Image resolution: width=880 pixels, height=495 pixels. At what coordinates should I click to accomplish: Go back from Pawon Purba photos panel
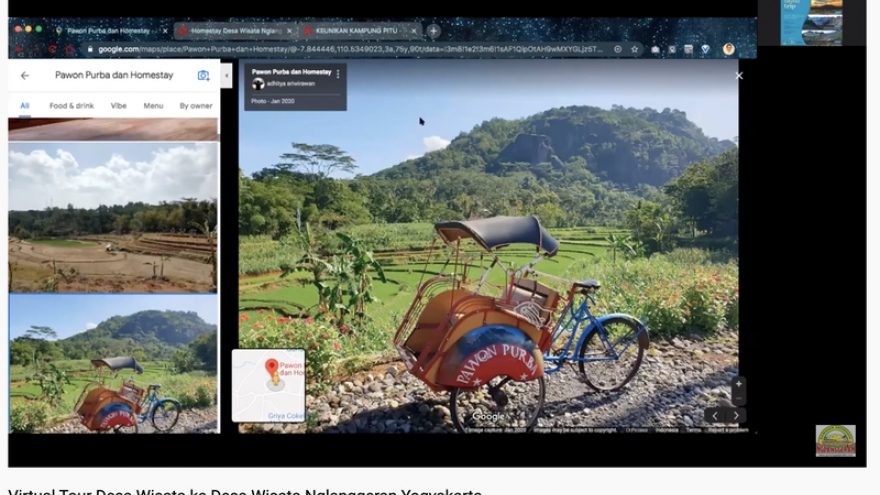(x=25, y=75)
